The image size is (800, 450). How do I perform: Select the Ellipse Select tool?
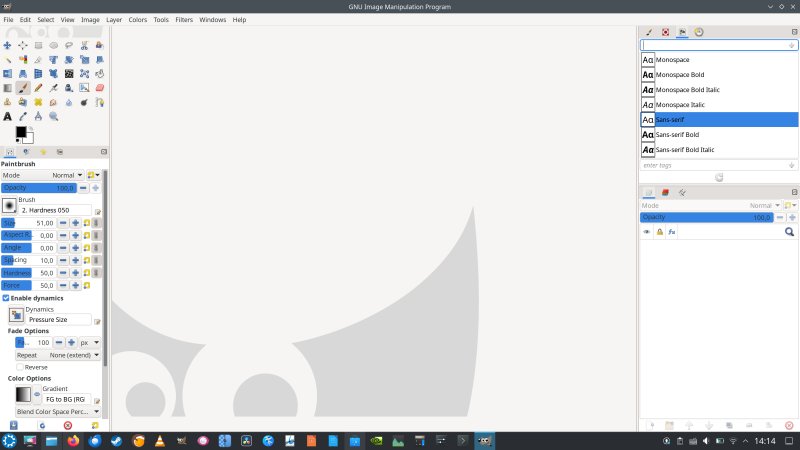(54, 45)
